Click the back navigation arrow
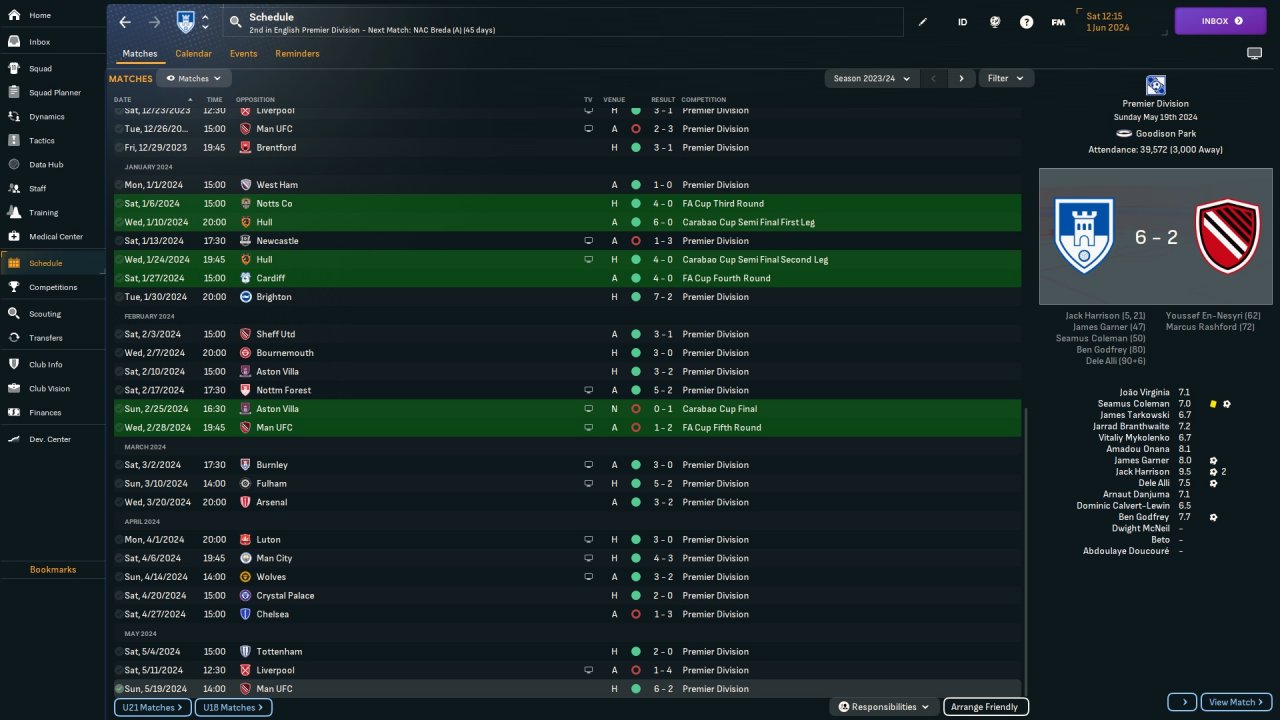 point(125,22)
